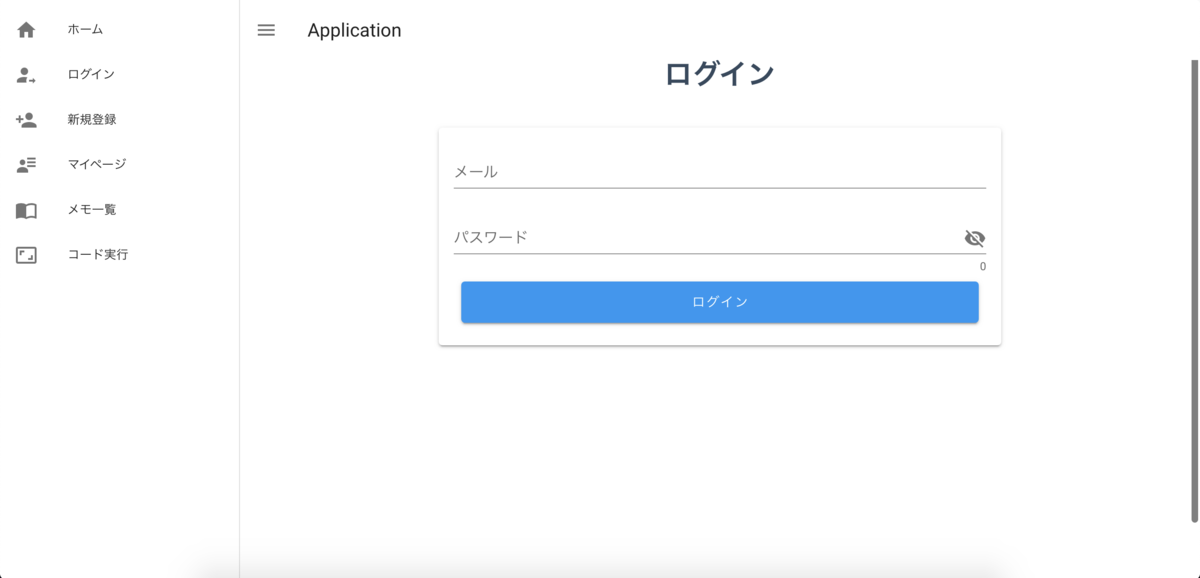1200x578 pixels.
Task: Focus the メール input field
Action: (719, 172)
